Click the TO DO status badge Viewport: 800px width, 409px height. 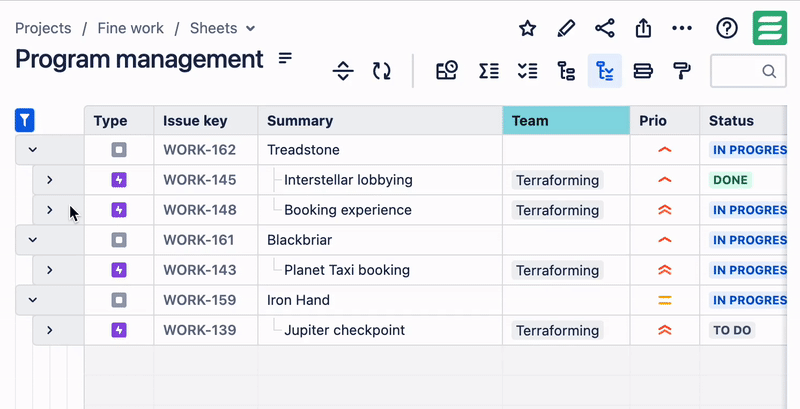[x=732, y=330]
